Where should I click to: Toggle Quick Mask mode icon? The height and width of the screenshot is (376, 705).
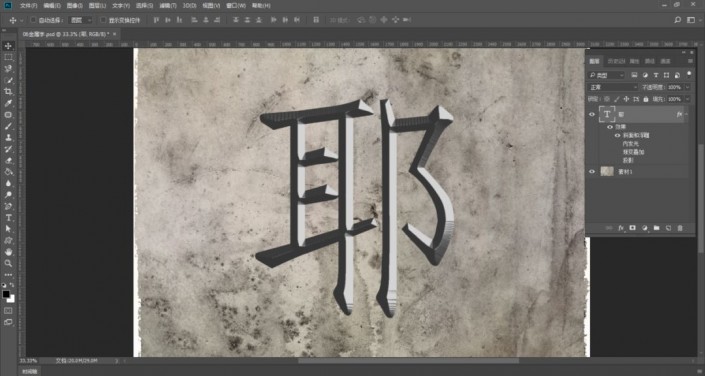tap(8, 311)
